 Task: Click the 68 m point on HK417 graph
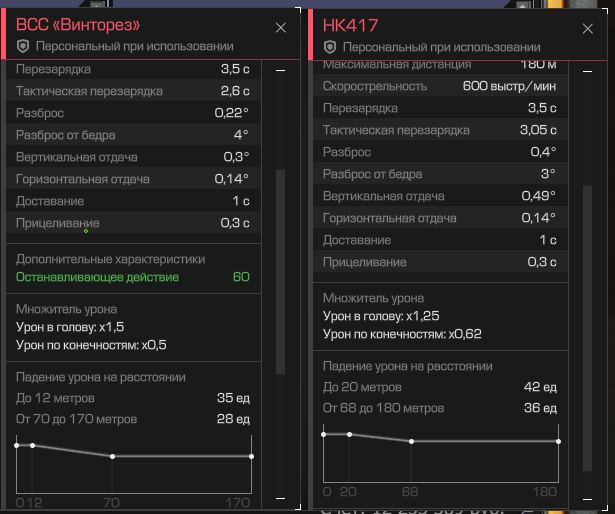(411, 441)
